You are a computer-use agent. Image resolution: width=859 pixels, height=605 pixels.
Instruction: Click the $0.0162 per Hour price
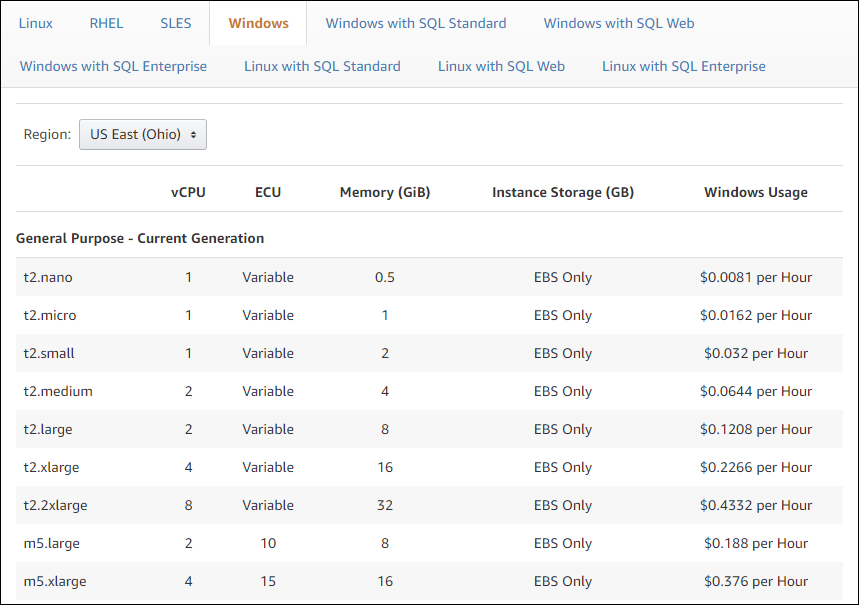(755, 315)
